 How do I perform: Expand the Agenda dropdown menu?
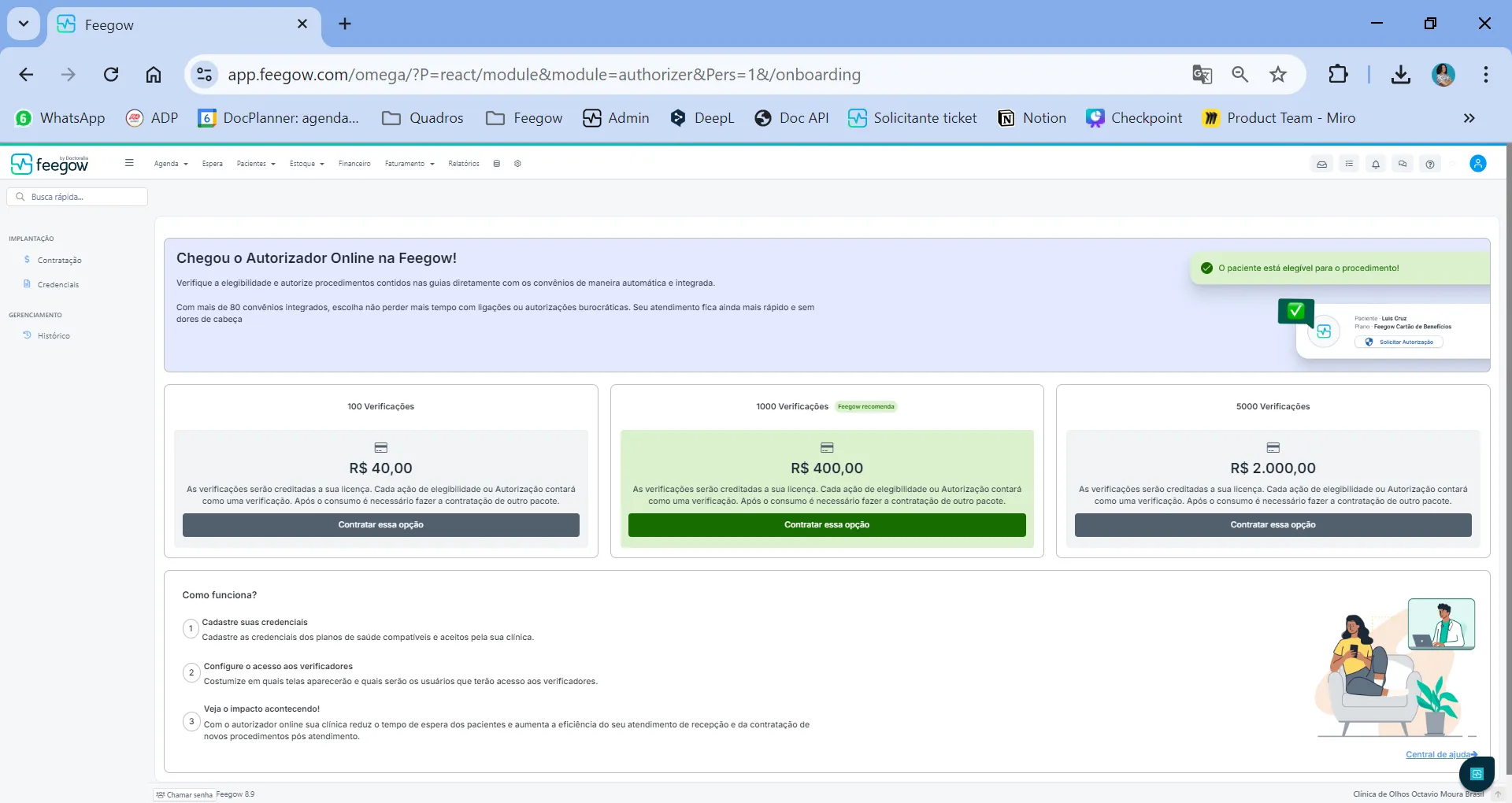(171, 164)
